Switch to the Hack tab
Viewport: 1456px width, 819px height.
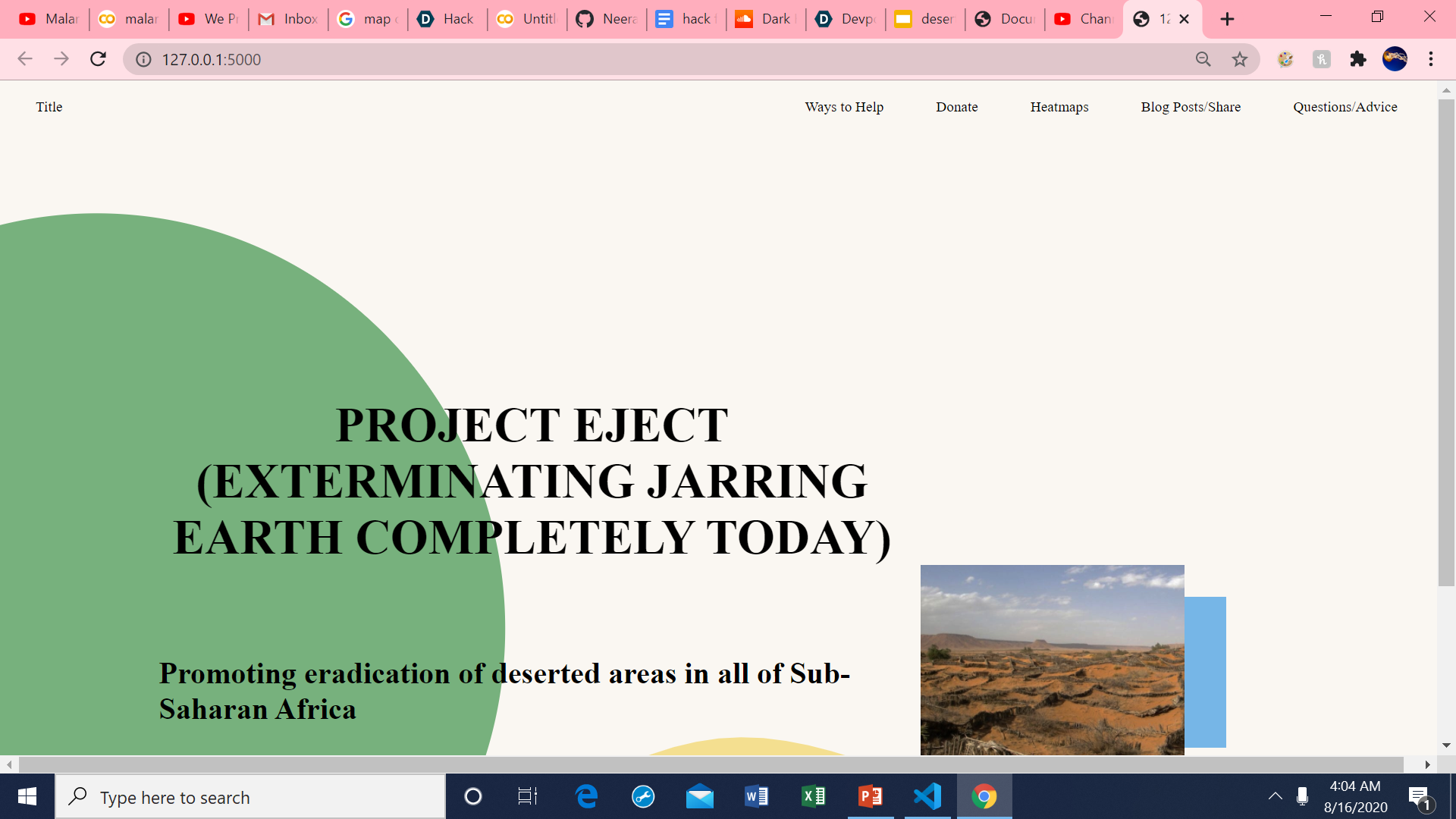pyautogui.click(x=447, y=19)
